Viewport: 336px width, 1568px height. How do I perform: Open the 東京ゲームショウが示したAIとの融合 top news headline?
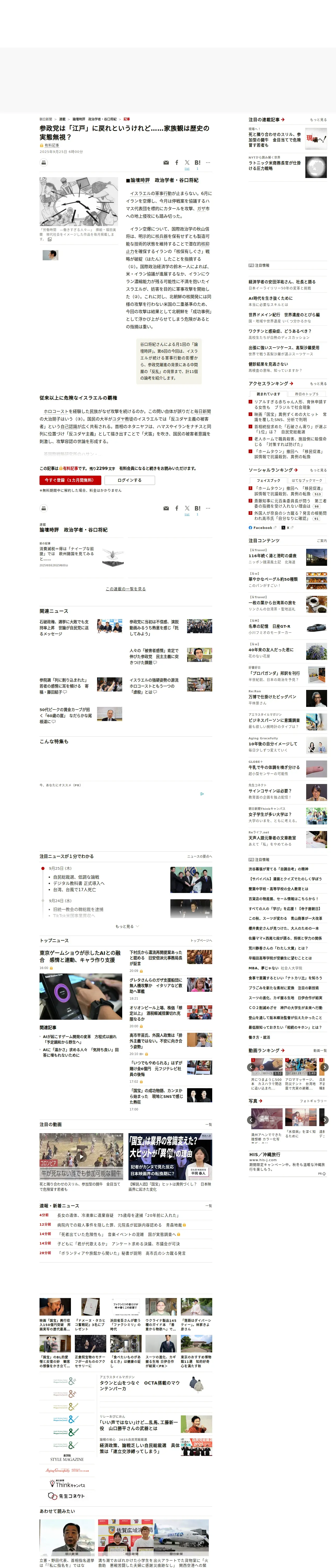pyautogui.click(x=80, y=956)
